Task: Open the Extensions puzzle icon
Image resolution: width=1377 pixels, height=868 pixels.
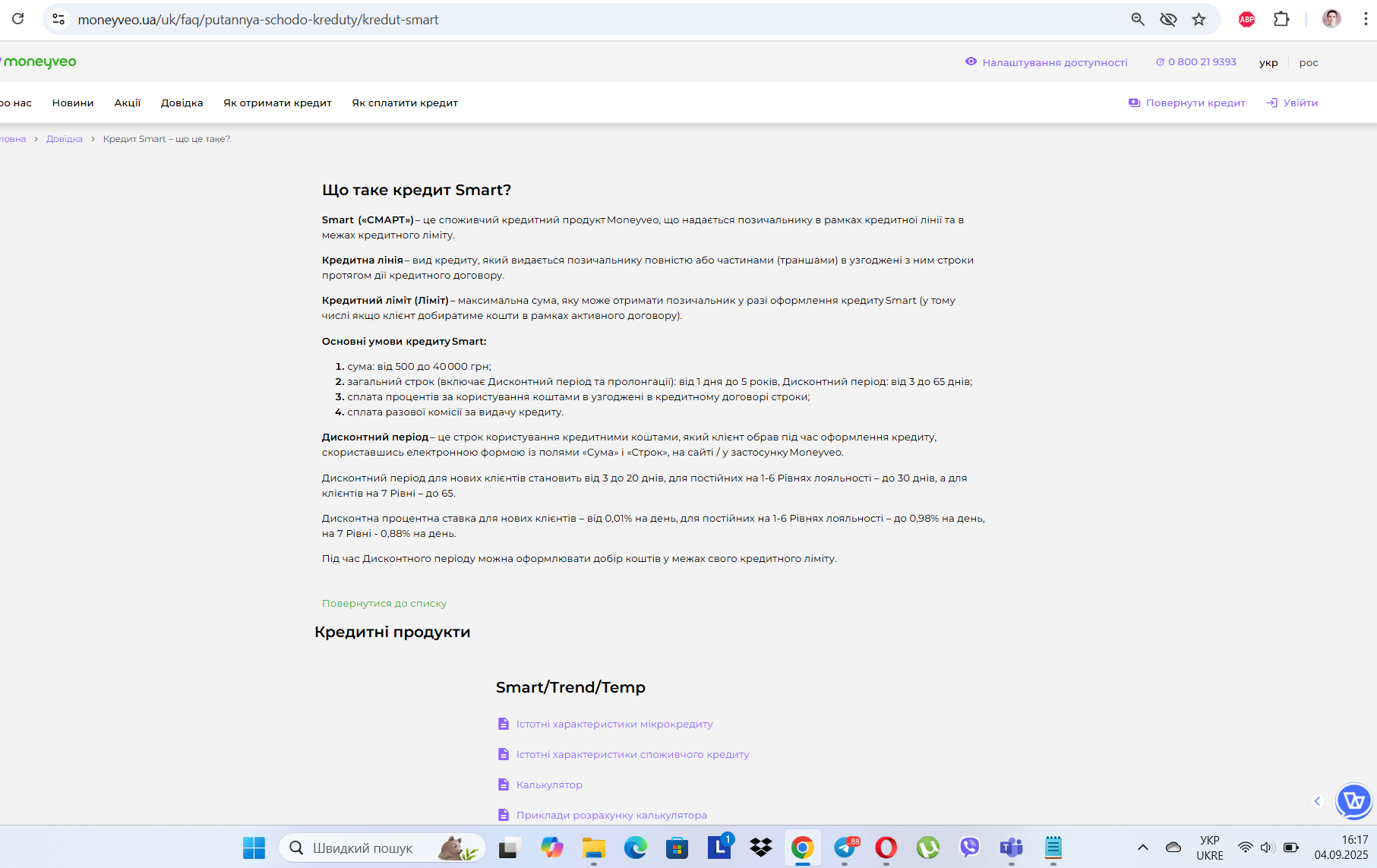Action: coord(1281,19)
